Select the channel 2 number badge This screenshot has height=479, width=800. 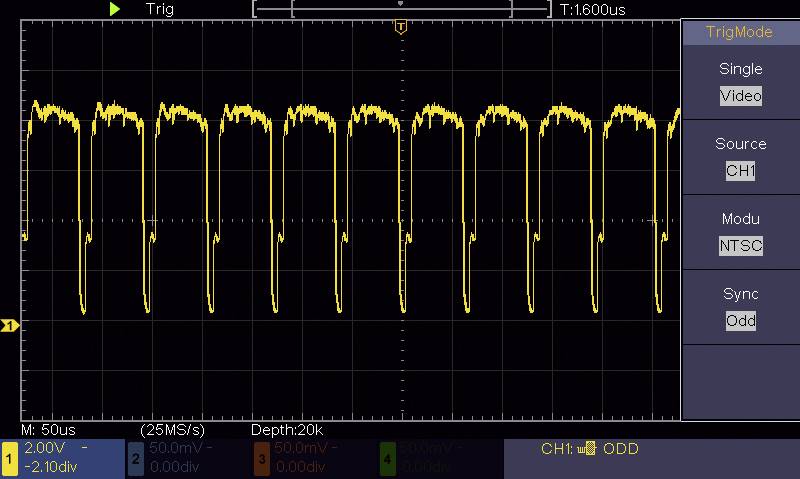136,458
